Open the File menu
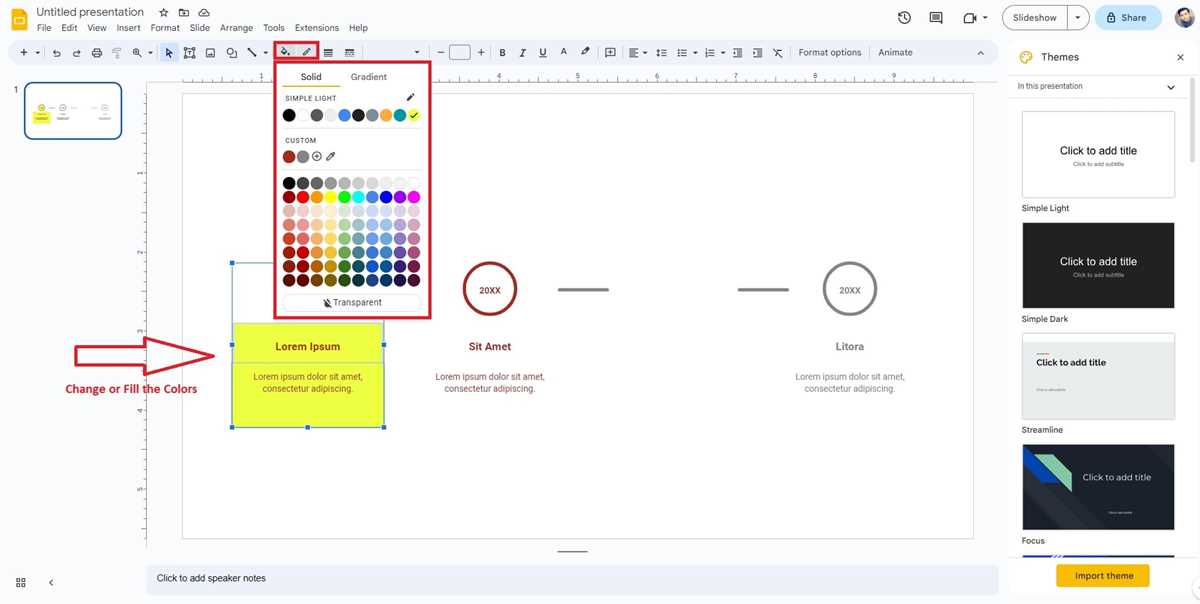 click(x=44, y=28)
